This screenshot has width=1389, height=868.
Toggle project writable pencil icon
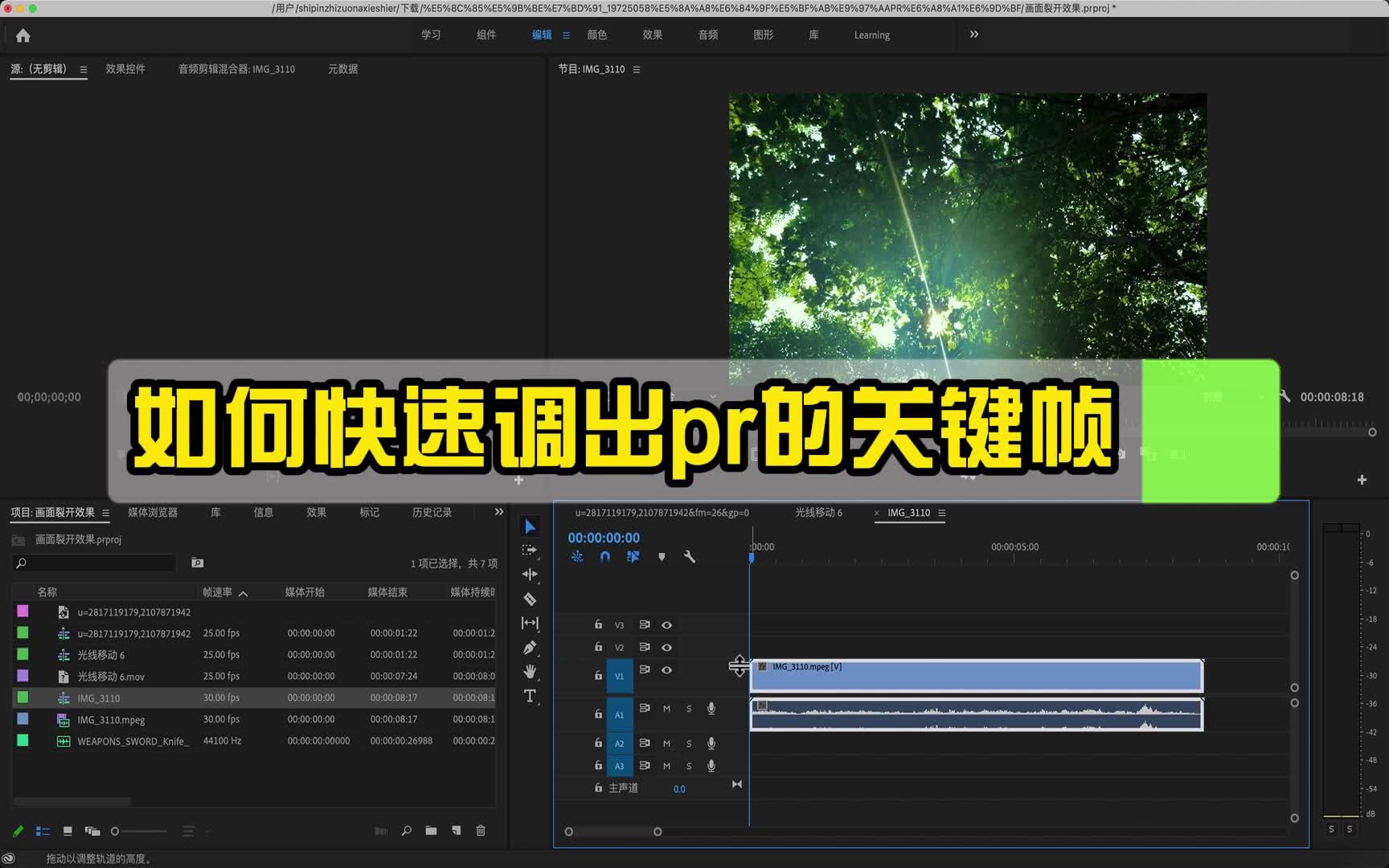pyautogui.click(x=18, y=831)
